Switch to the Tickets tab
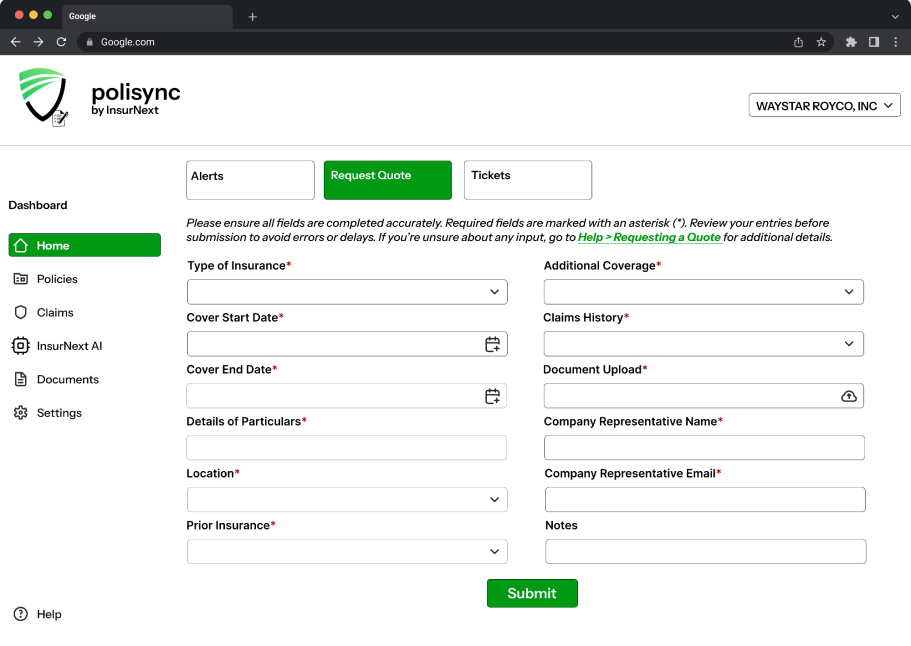This screenshot has height=646, width=911. [x=528, y=180]
